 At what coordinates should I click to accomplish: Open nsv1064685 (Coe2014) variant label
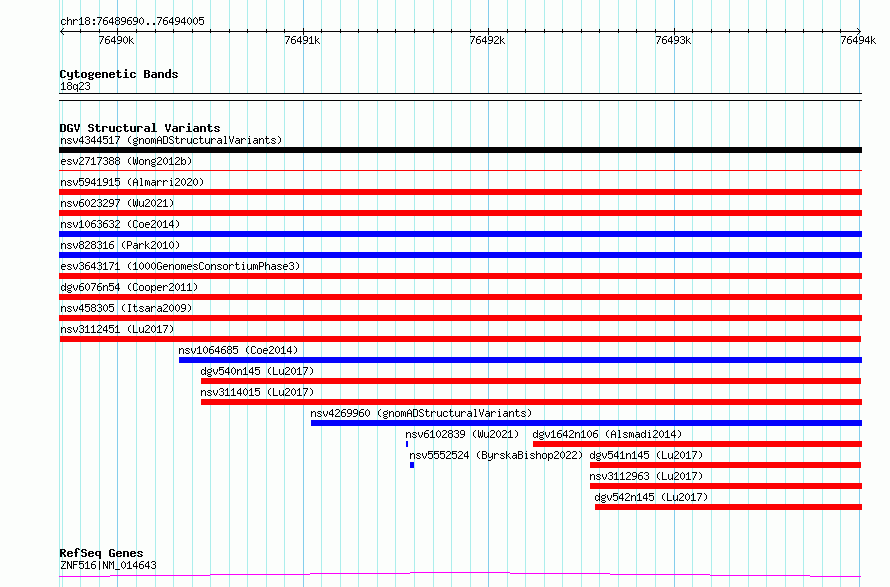(x=238, y=350)
